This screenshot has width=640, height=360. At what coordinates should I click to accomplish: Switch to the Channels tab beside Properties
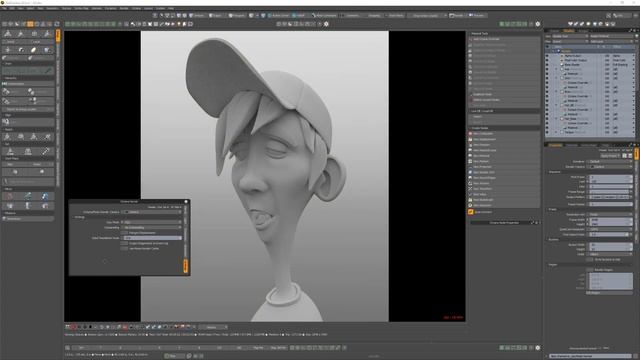coord(571,145)
